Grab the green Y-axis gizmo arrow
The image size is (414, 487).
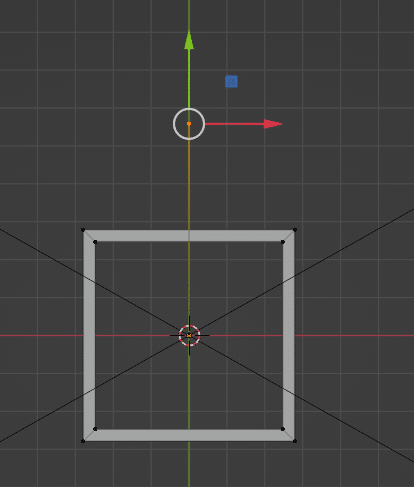pos(189,41)
